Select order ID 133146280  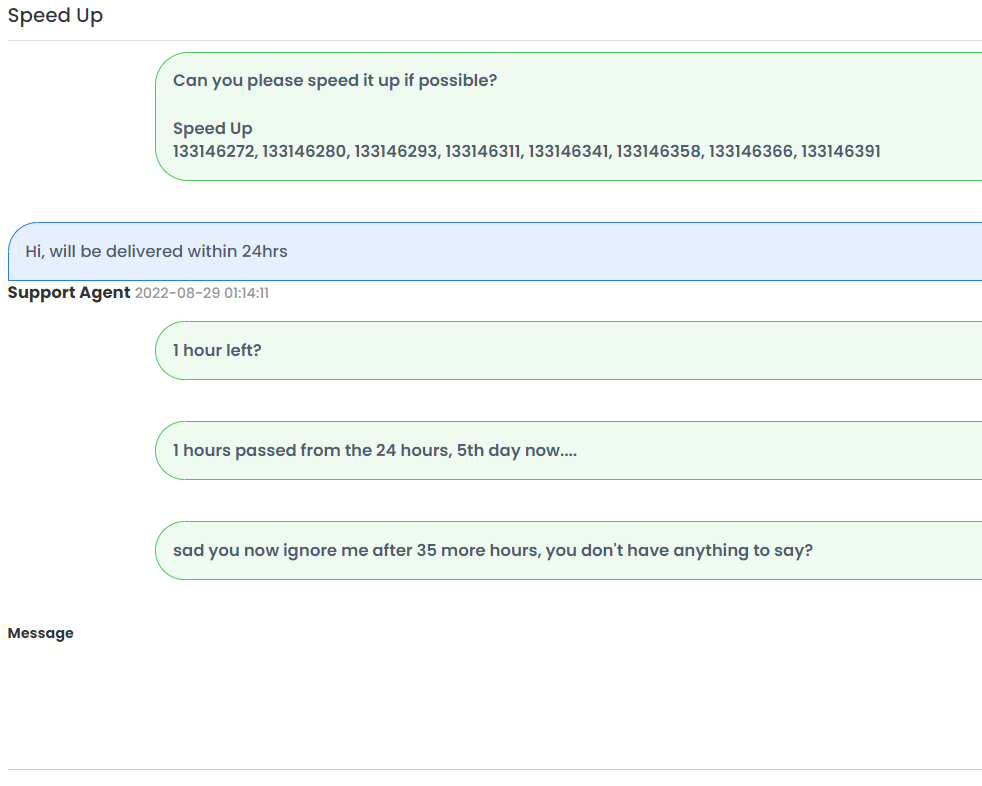tap(305, 152)
